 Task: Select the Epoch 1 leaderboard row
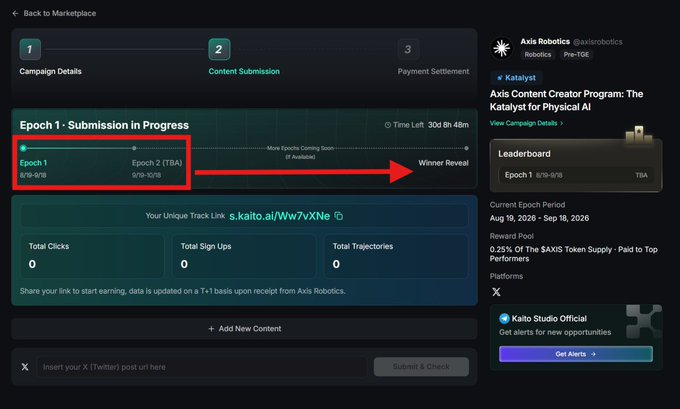(x=576, y=175)
